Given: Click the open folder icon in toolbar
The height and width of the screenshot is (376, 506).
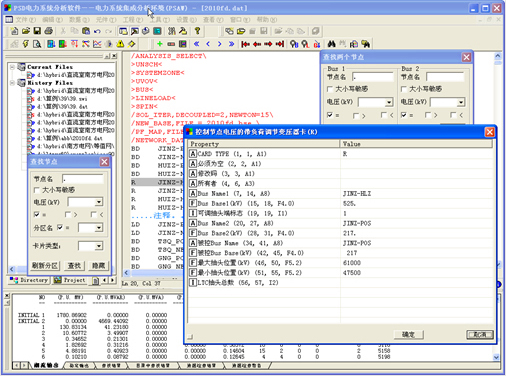Looking at the screenshot, I should click(26, 31).
